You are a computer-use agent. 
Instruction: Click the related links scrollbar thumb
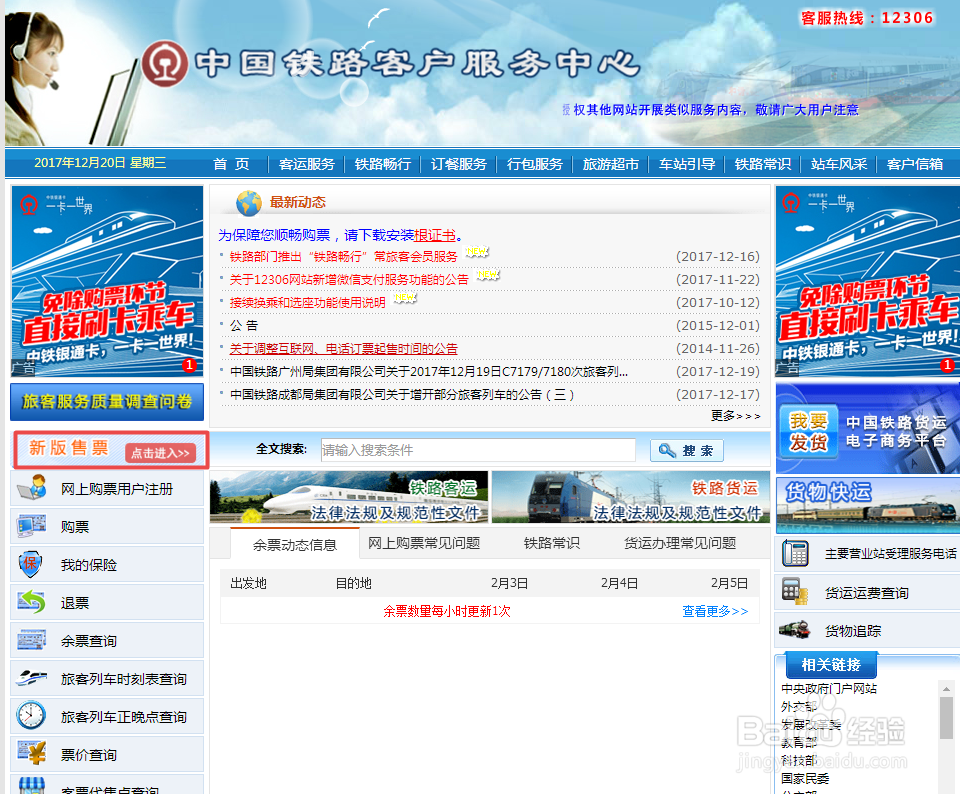(x=947, y=717)
